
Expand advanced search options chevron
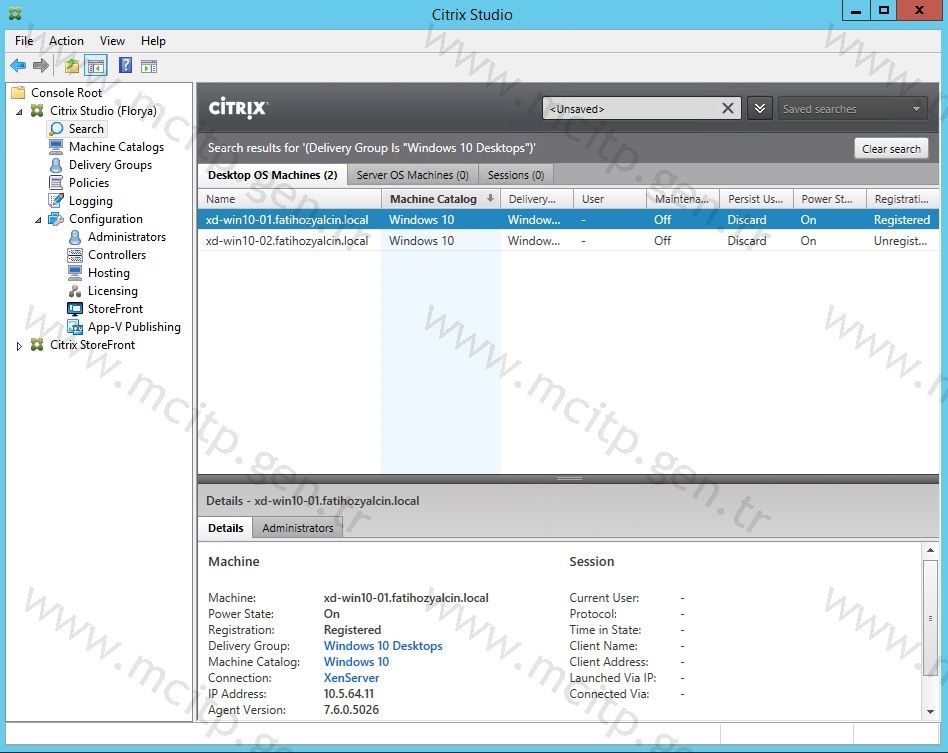759,109
